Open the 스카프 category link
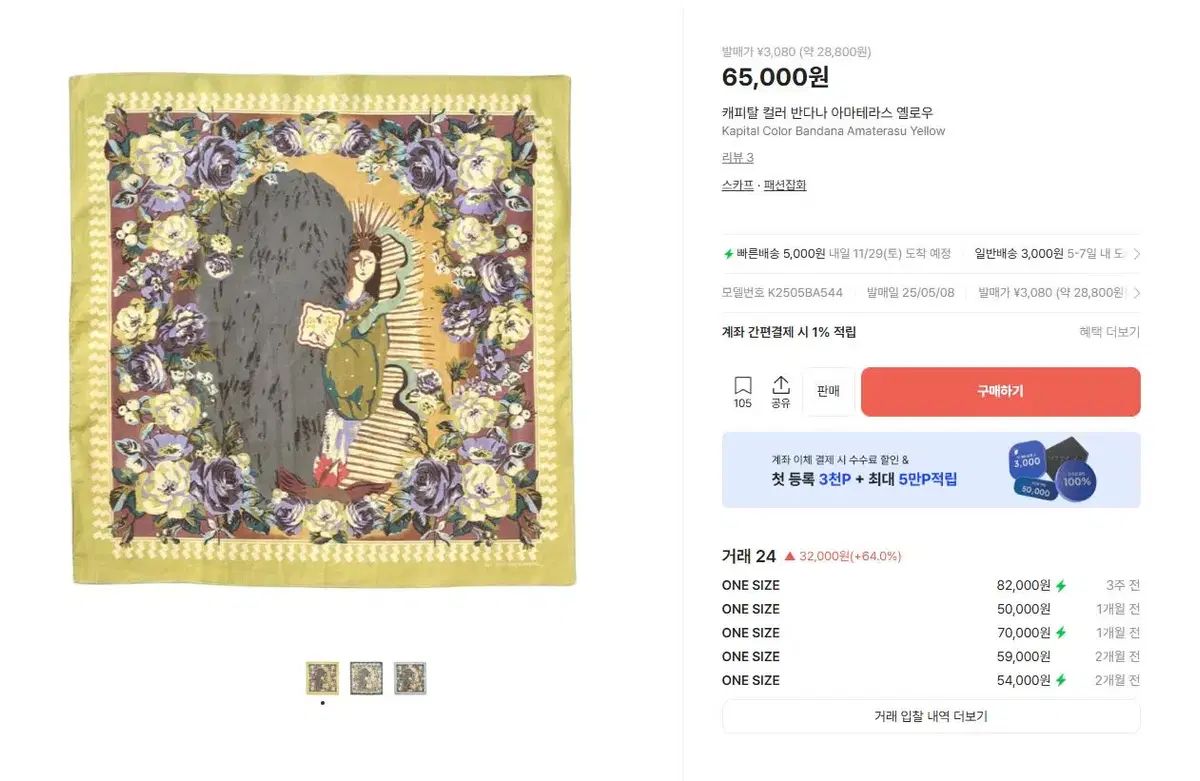Image resolution: width=1200 pixels, height=781 pixels. pyautogui.click(x=737, y=185)
